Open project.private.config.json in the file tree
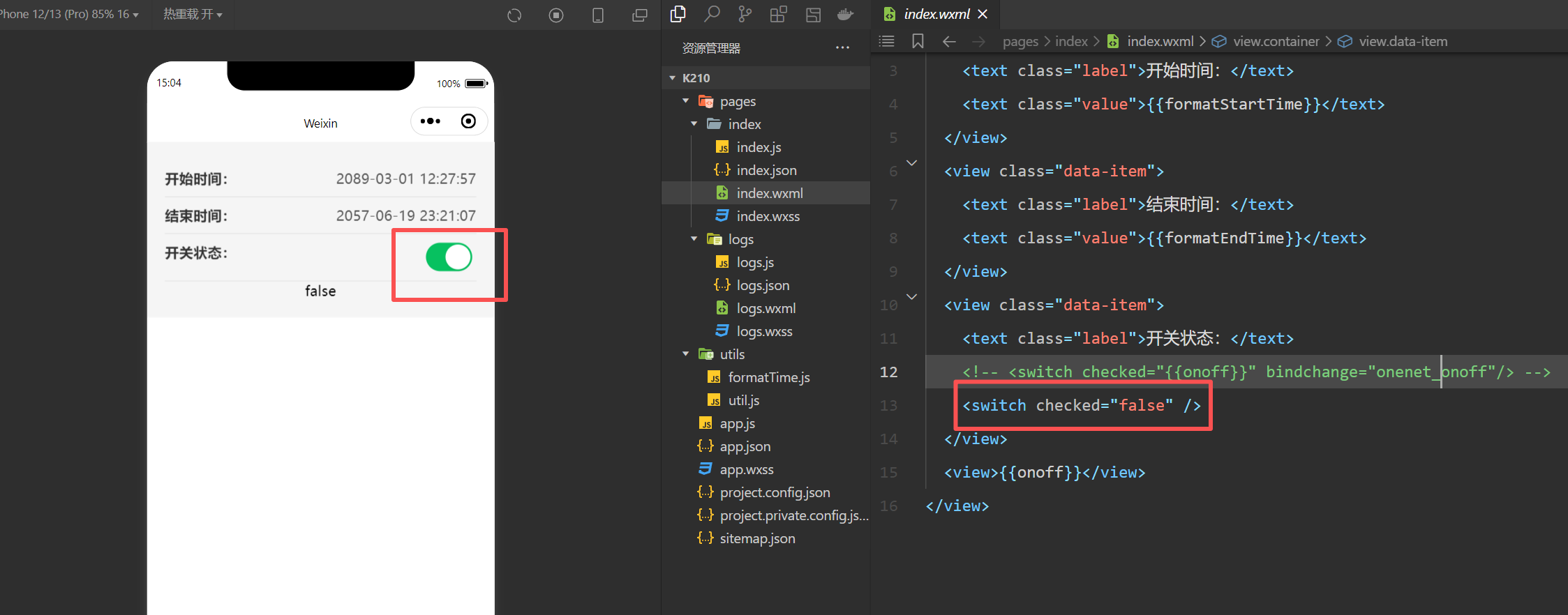This screenshot has height=615, width=1568. click(793, 515)
